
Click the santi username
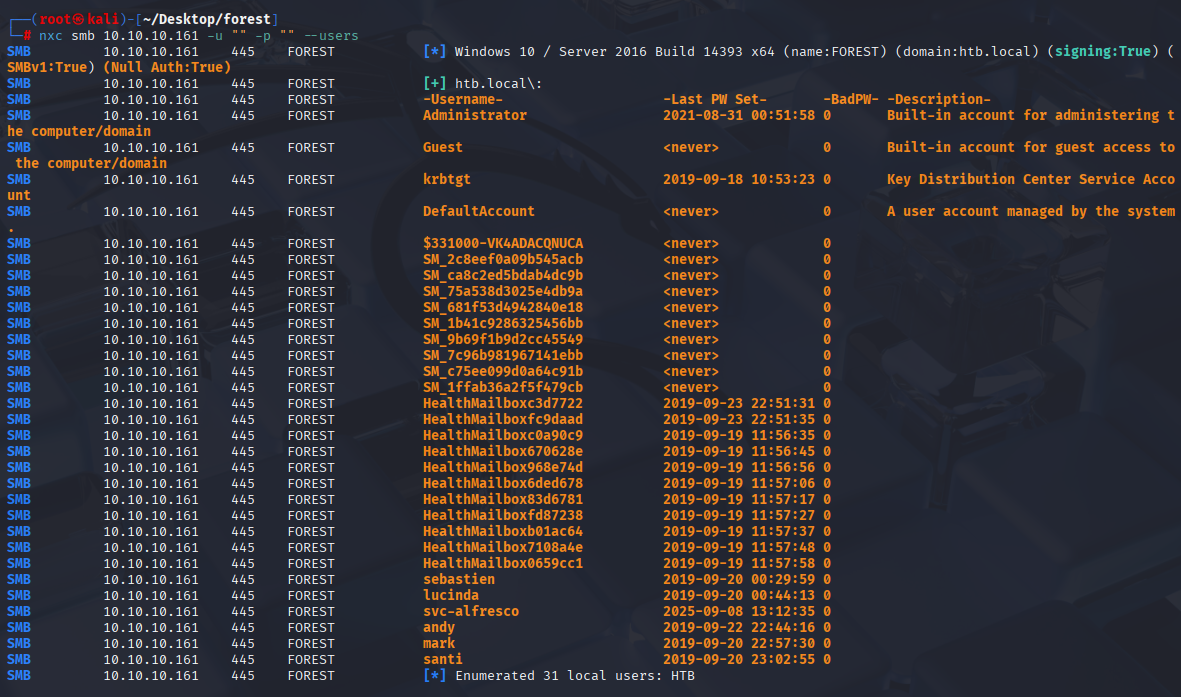point(442,659)
